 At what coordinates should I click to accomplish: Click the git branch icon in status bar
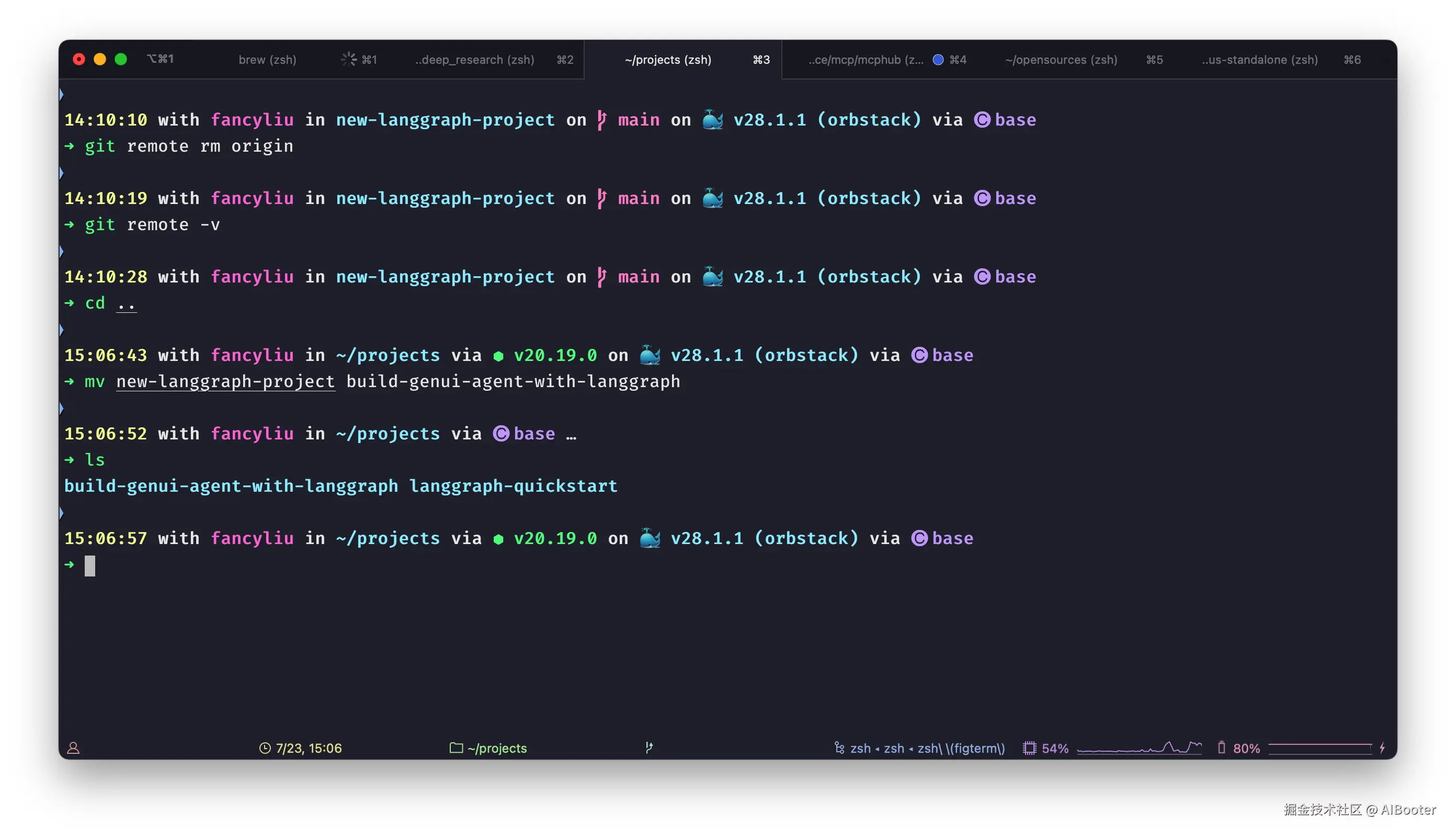[x=649, y=748]
